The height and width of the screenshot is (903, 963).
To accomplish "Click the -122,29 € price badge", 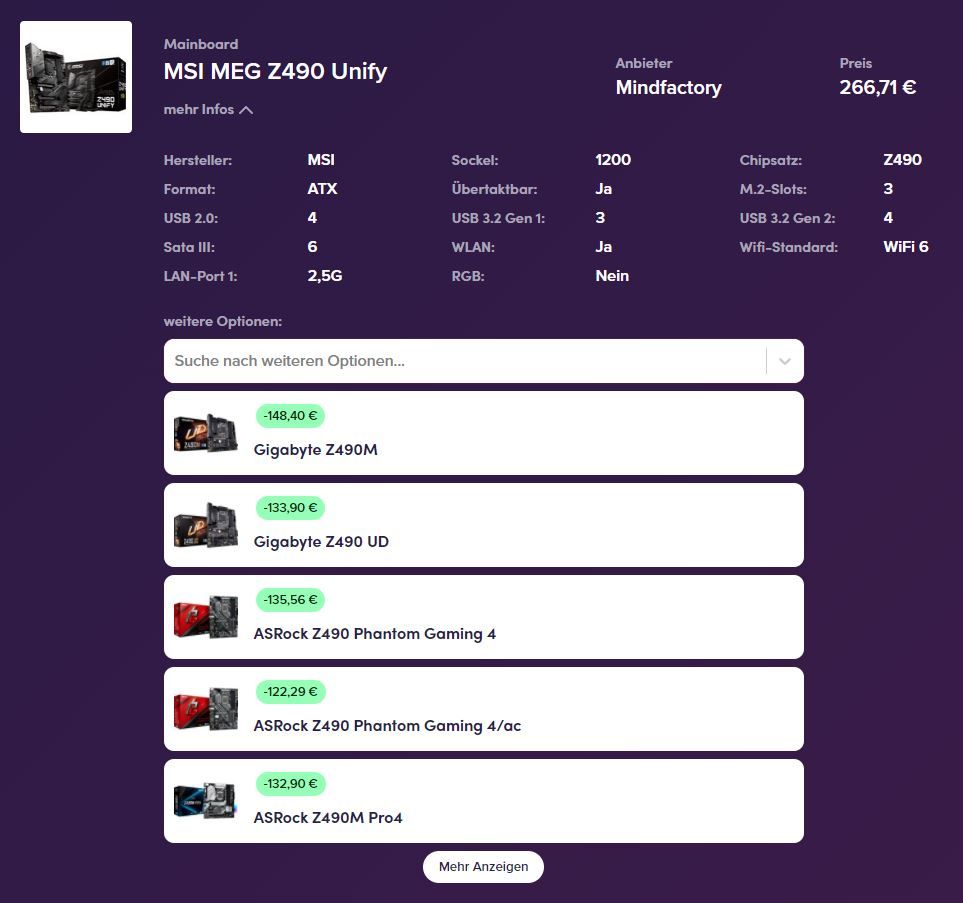I will click(x=290, y=692).
